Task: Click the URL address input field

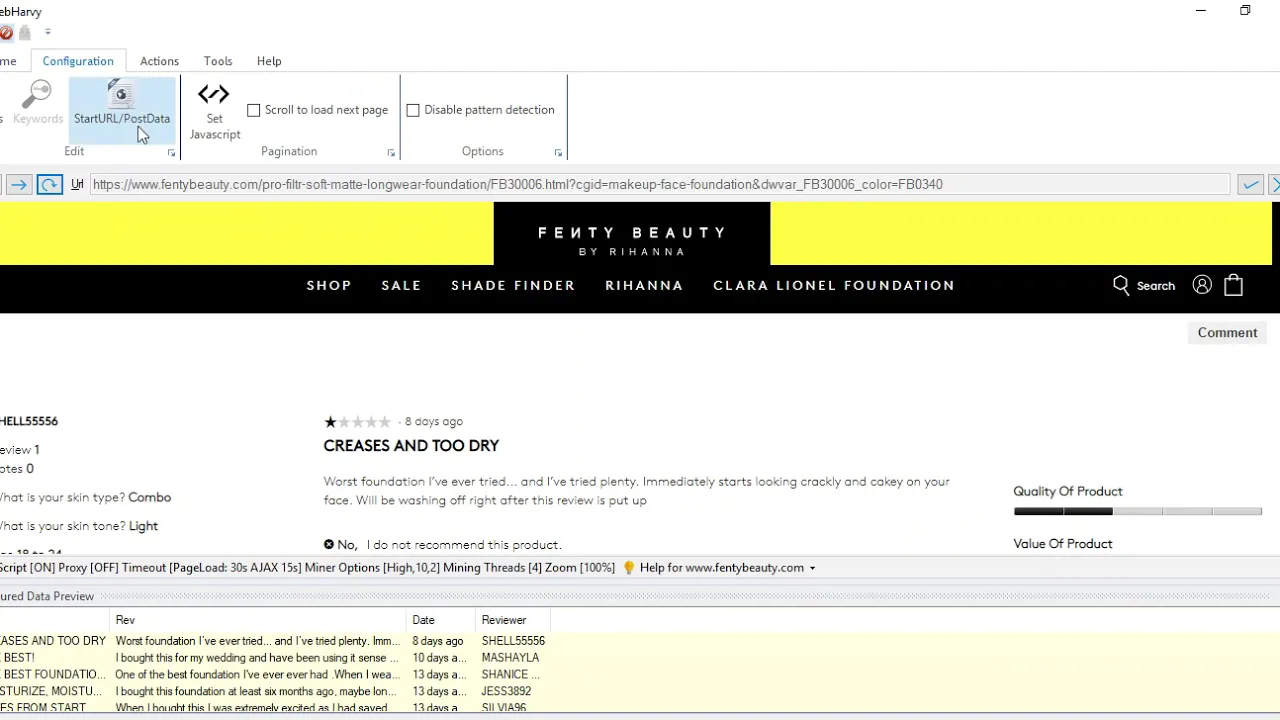Action: 660,184
